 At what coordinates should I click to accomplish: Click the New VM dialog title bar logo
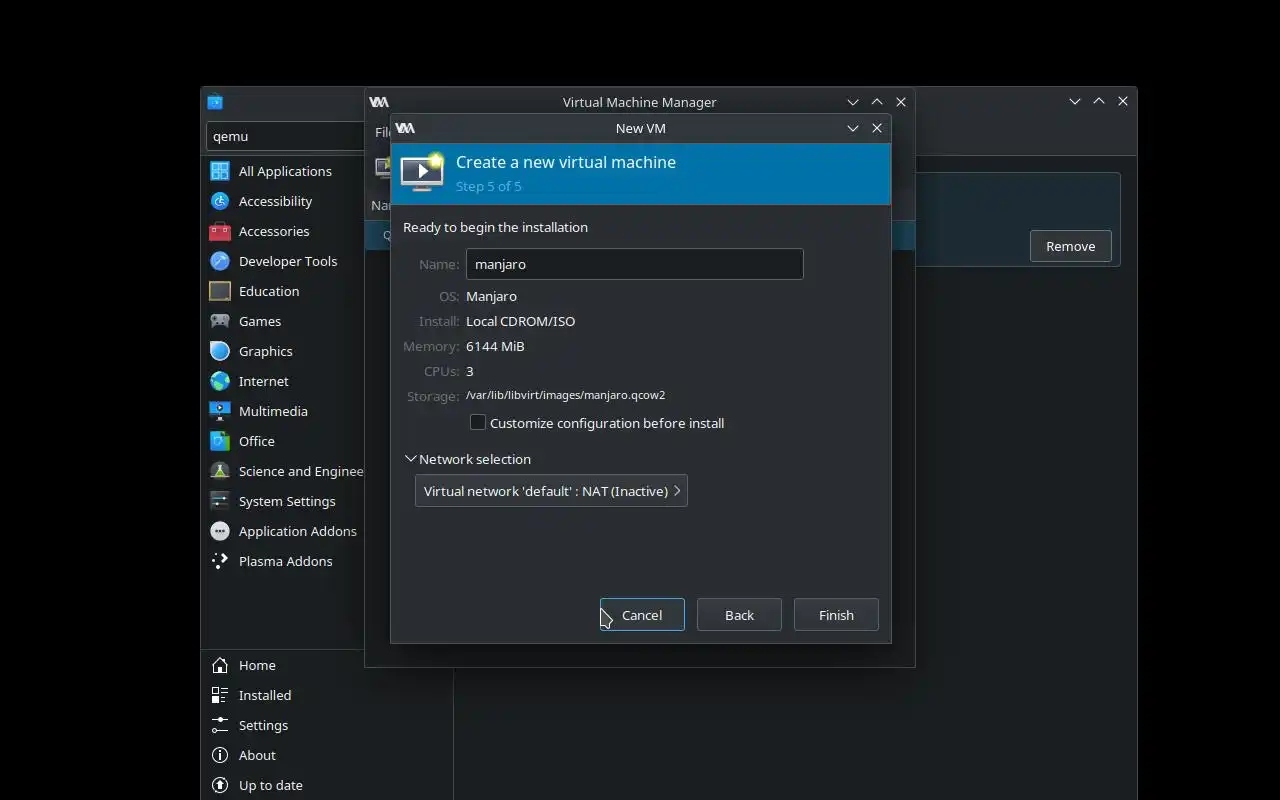(x=405, y=128)
